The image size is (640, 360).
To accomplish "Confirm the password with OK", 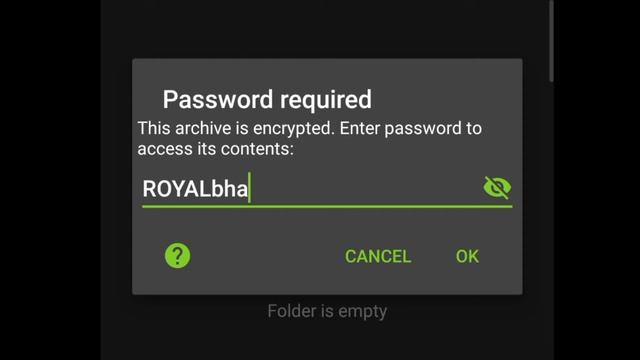I will click(467, 256).
